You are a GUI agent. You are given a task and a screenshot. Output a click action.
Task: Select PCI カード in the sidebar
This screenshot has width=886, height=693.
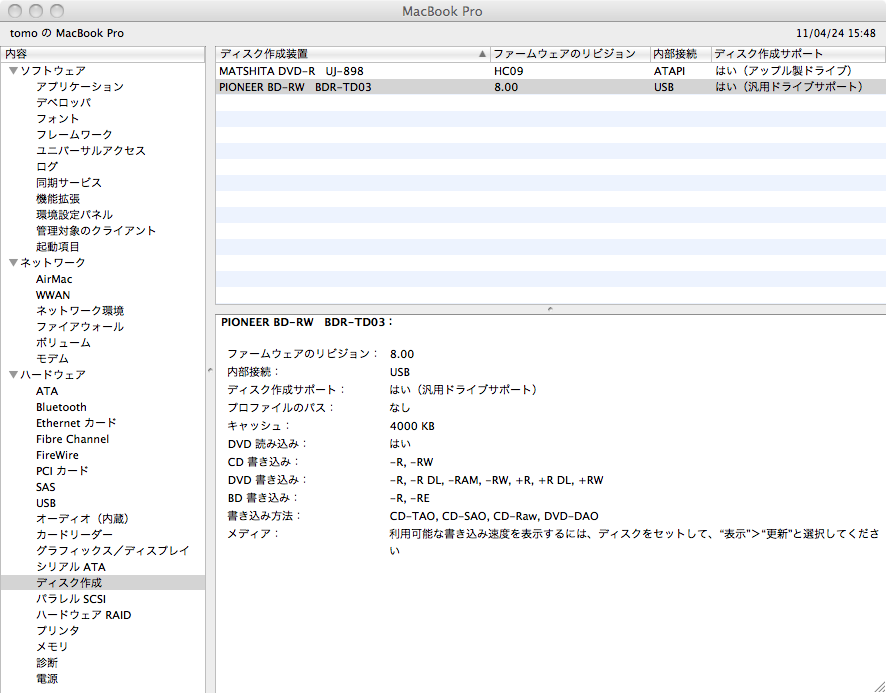click(62, 470)
